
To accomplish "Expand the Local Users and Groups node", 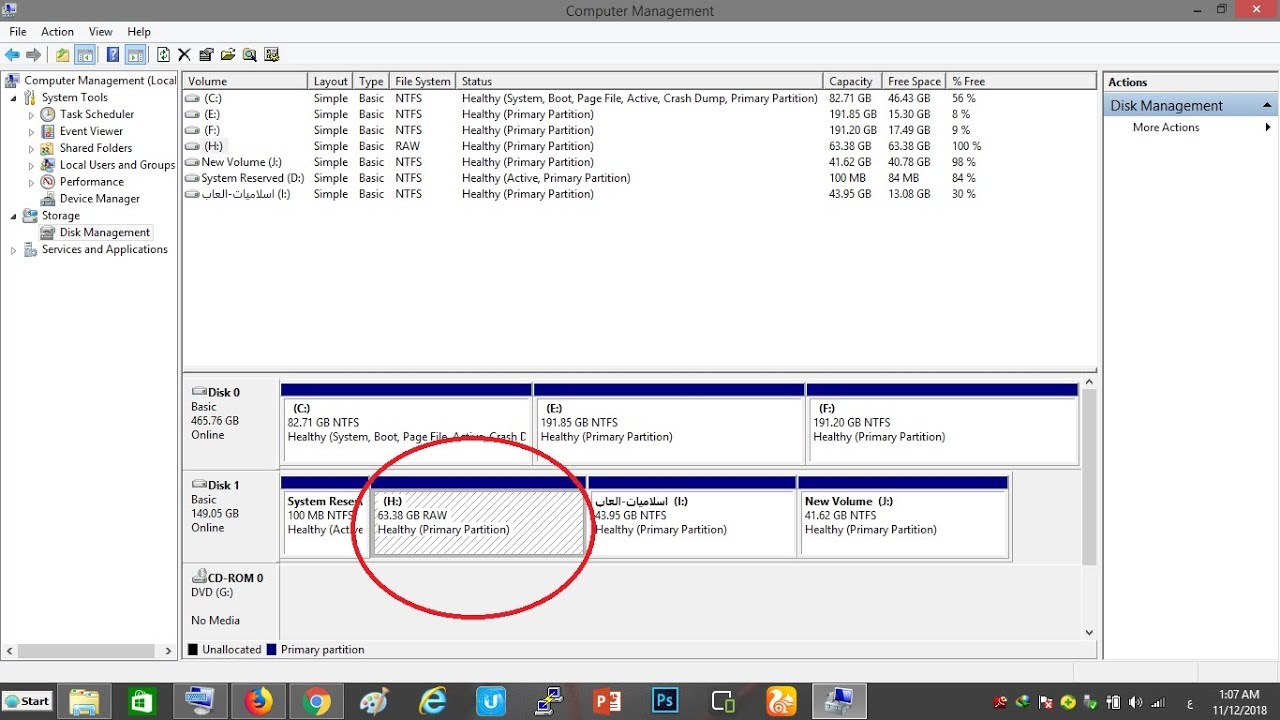I will tap(31, 165).
